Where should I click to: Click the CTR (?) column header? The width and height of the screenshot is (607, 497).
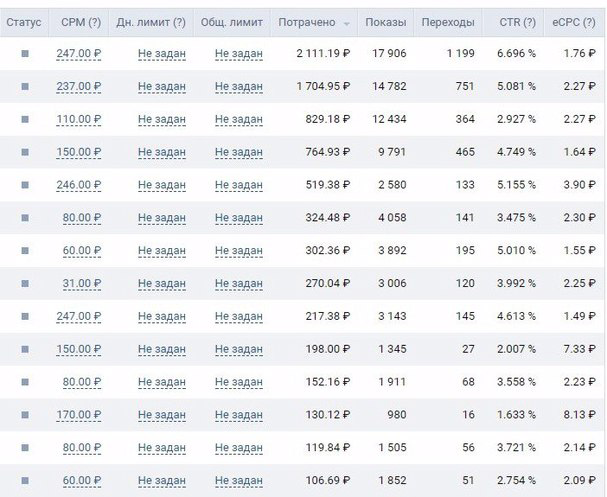tap(518, 22)
